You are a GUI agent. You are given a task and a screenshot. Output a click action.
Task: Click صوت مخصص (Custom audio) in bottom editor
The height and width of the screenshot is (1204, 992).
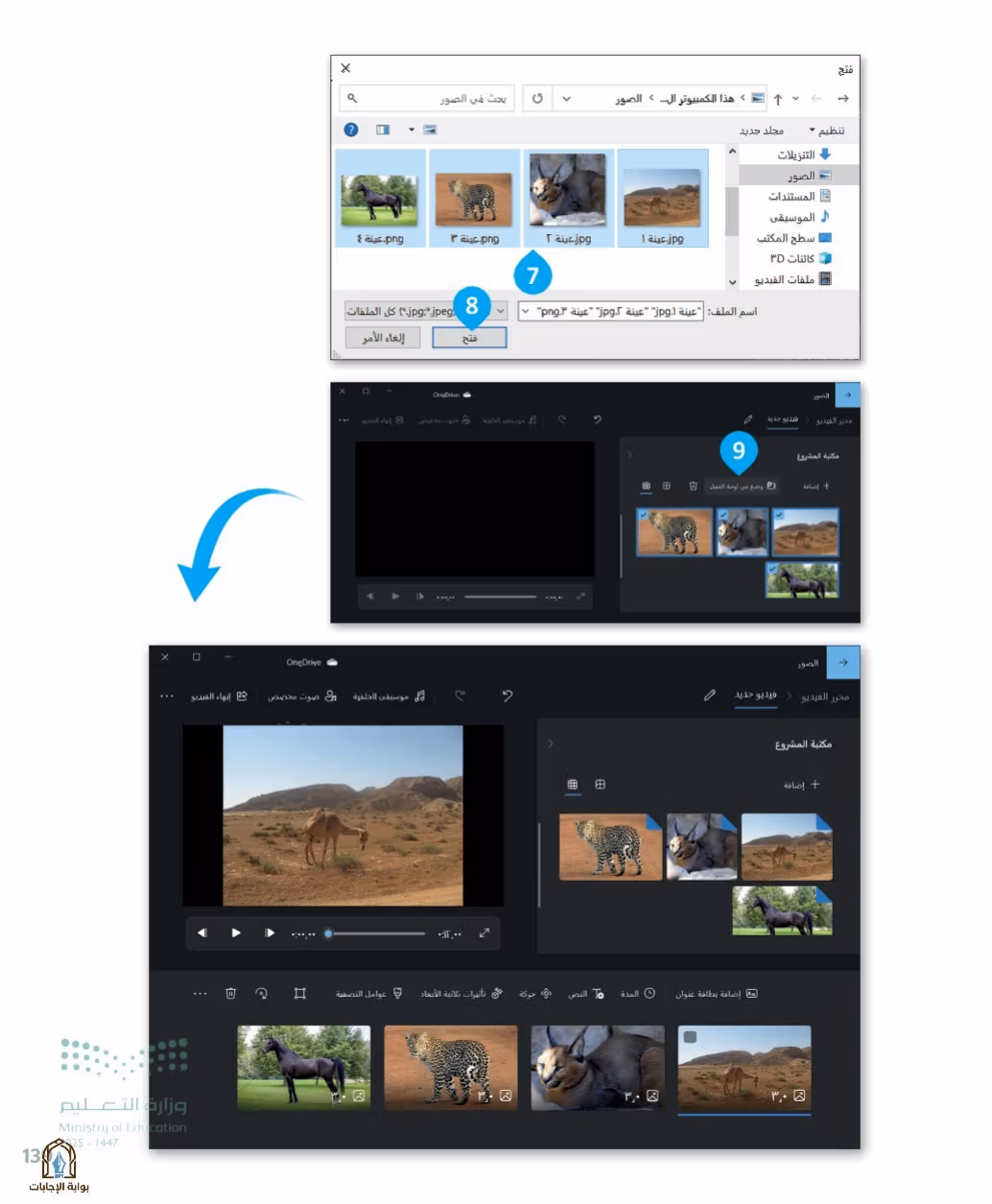pos(301,696)
